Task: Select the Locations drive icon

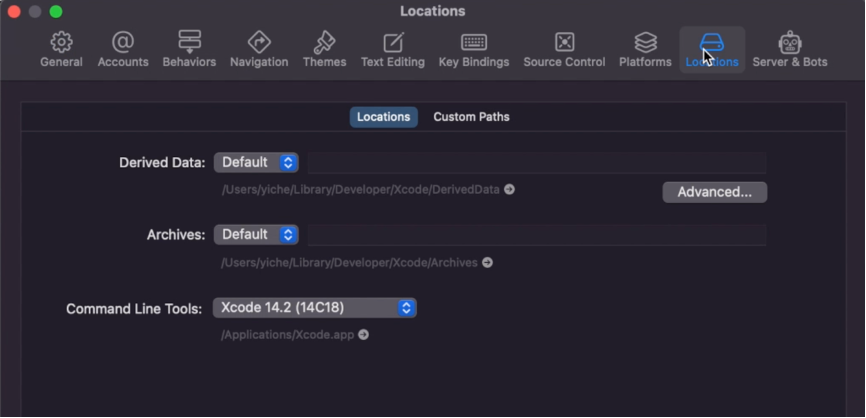Action: [711, 43]
